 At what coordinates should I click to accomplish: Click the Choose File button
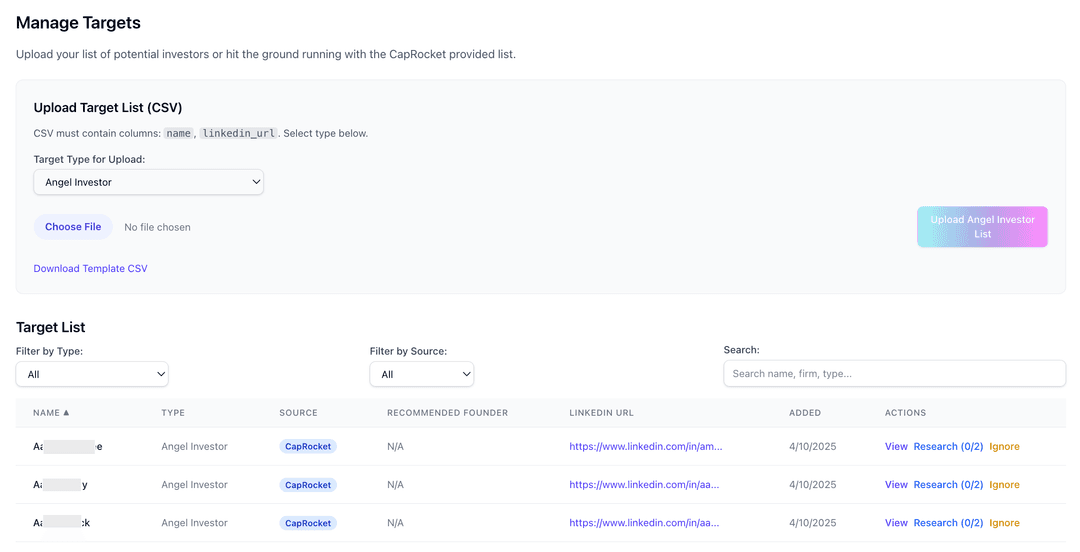pos(73,227)
